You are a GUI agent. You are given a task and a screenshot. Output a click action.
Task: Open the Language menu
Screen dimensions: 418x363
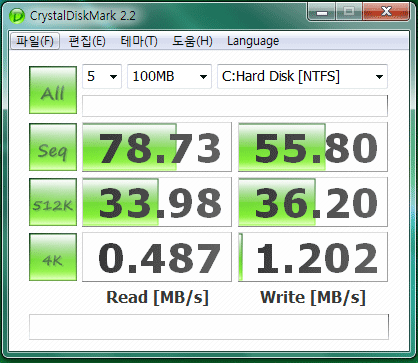pyautogui.click(x=253, y=41)
